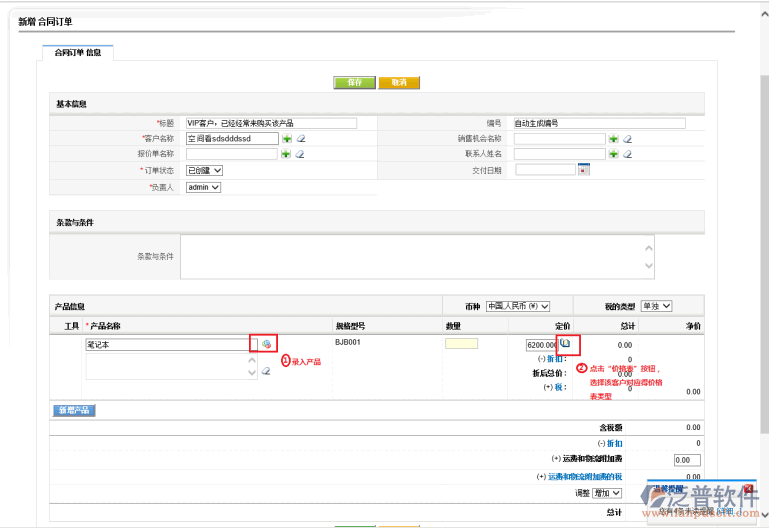
Task: Click the price list icon beside 定价
Action: pos(565,343)
